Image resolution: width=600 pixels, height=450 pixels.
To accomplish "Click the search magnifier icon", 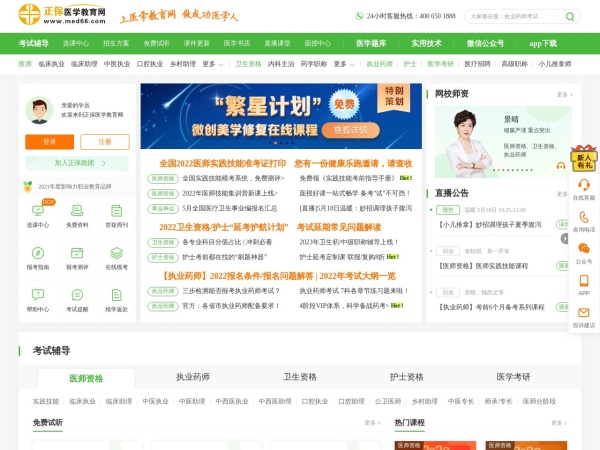I will (570, 17).
